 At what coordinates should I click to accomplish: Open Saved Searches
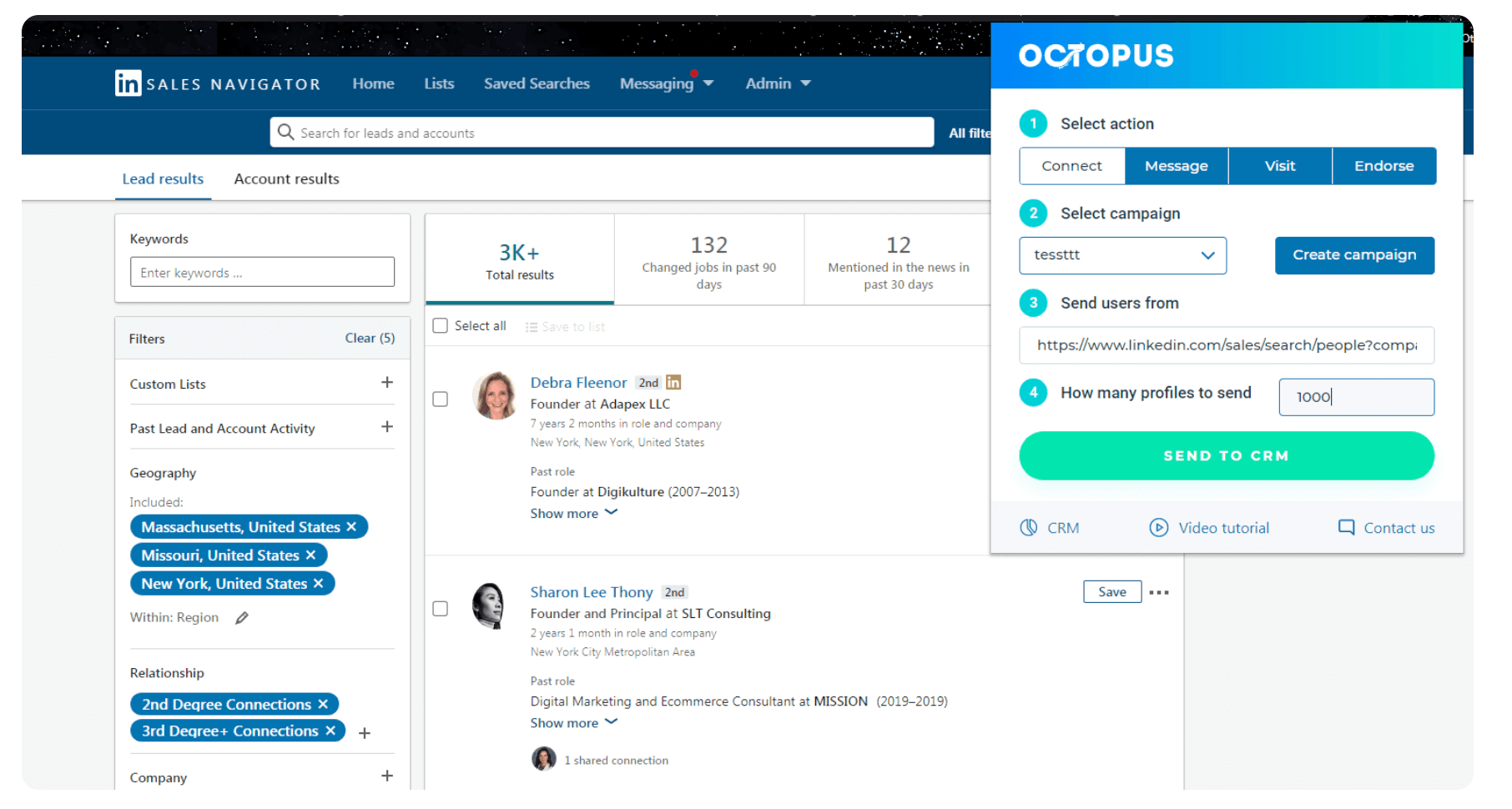(x=537, y=83)
